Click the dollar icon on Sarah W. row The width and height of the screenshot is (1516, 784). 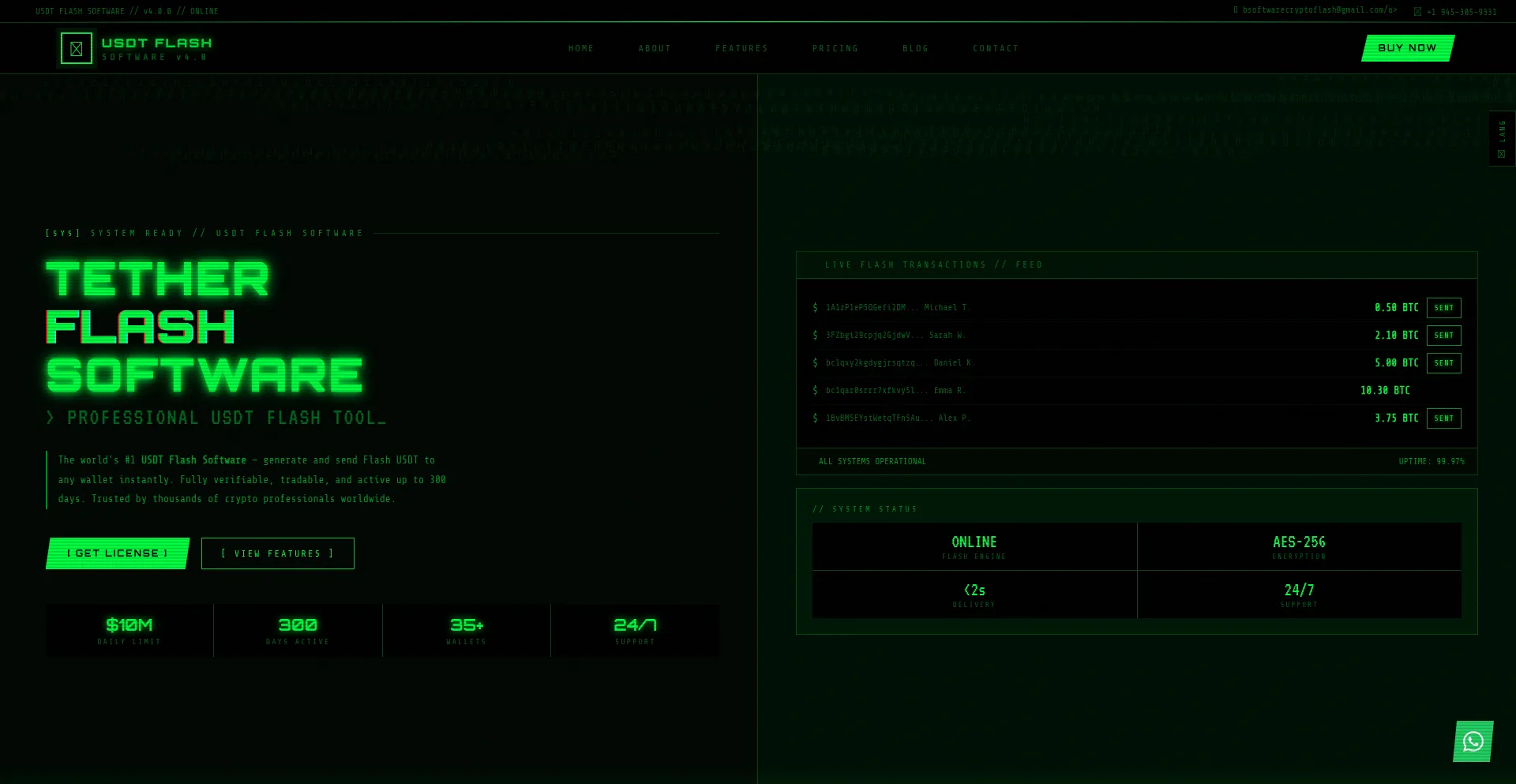click(815, 335)
